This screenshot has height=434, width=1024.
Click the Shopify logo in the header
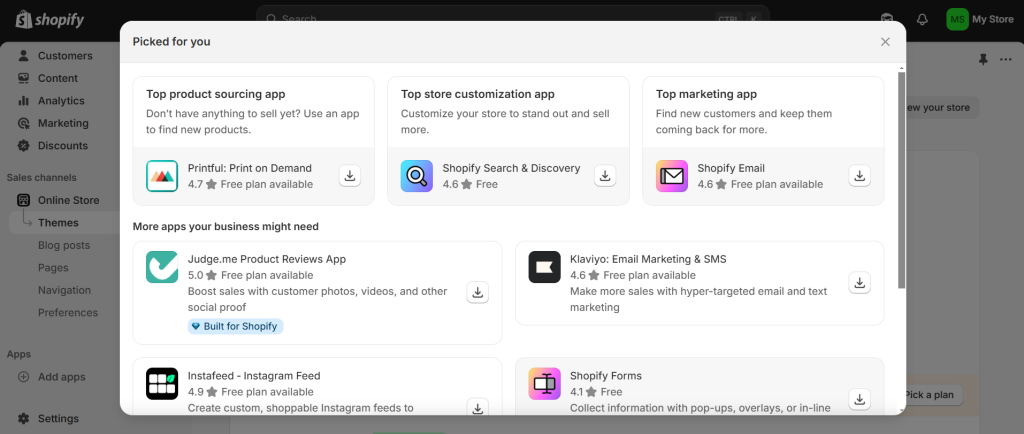(50, 20)
